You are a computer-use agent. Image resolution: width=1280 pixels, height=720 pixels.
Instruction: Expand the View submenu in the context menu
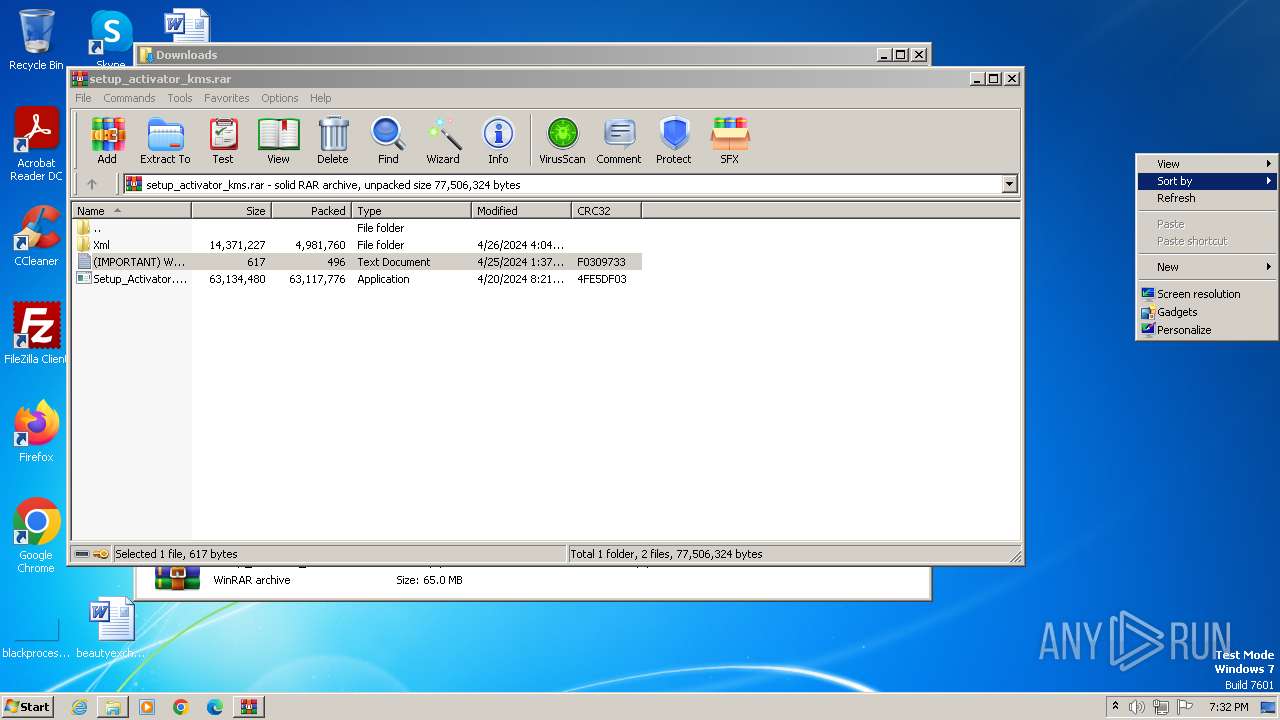tap(1207, 164)
